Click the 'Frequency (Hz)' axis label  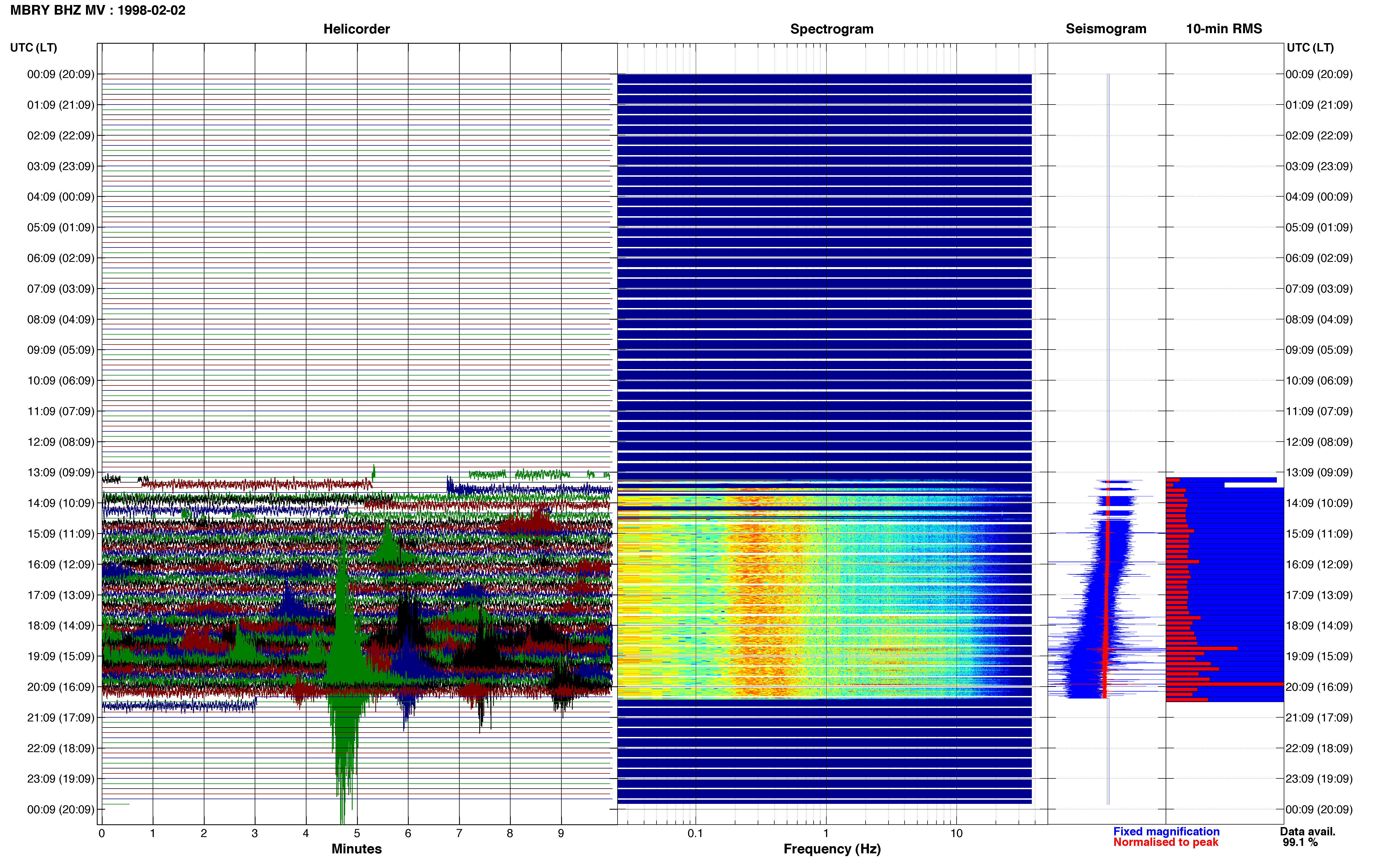[832, 849]
